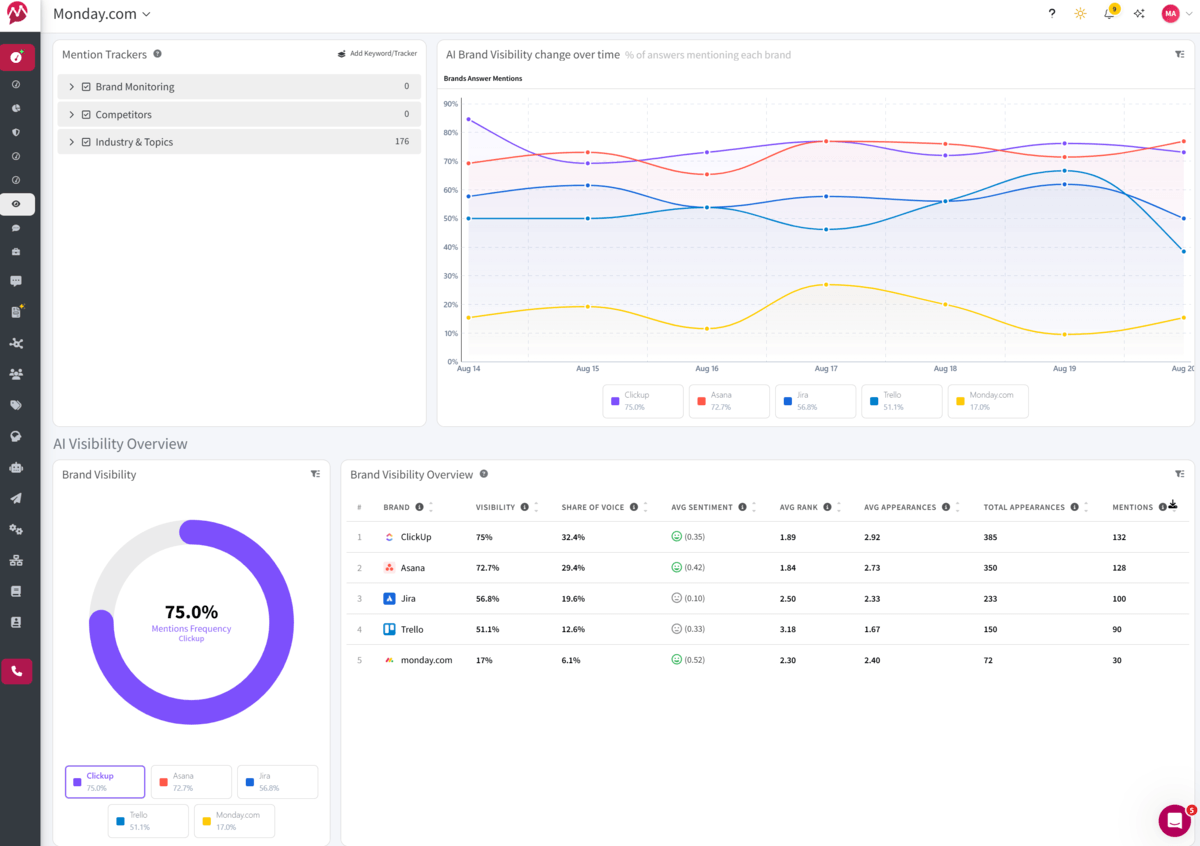This screenshot has height=846, width=1200.
Task: Open filter icon on Brand Visibility Overview table
Action: tap(1180, 474)
